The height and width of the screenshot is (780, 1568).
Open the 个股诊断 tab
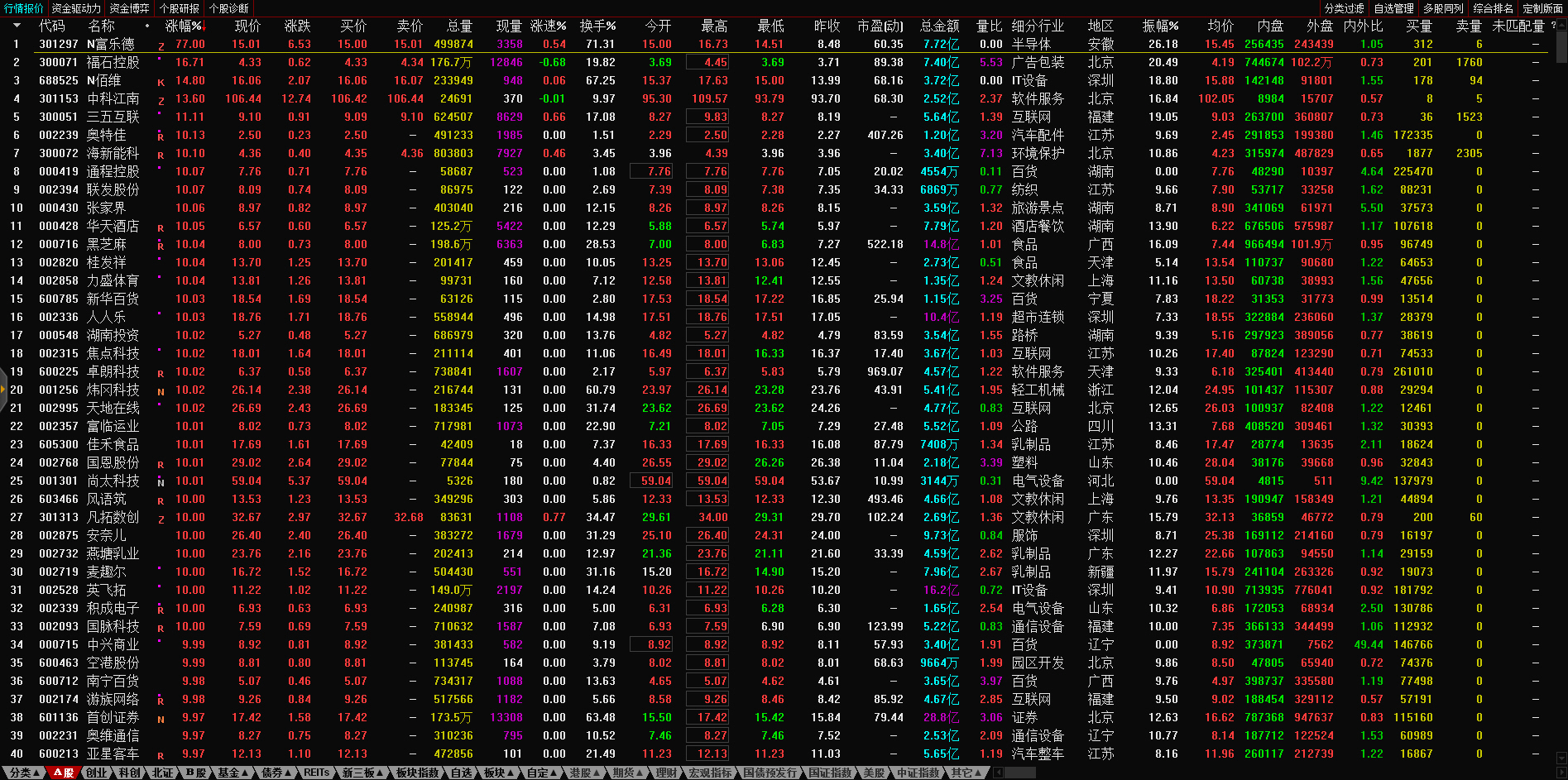coord(229,8)
